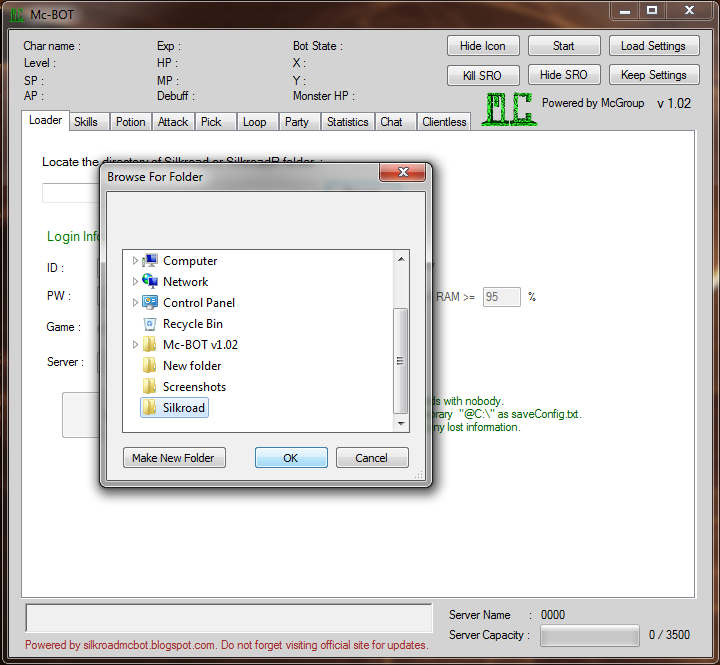Select Control Panel entry
Screen dimensions: 720x665
tap(199, 303)
